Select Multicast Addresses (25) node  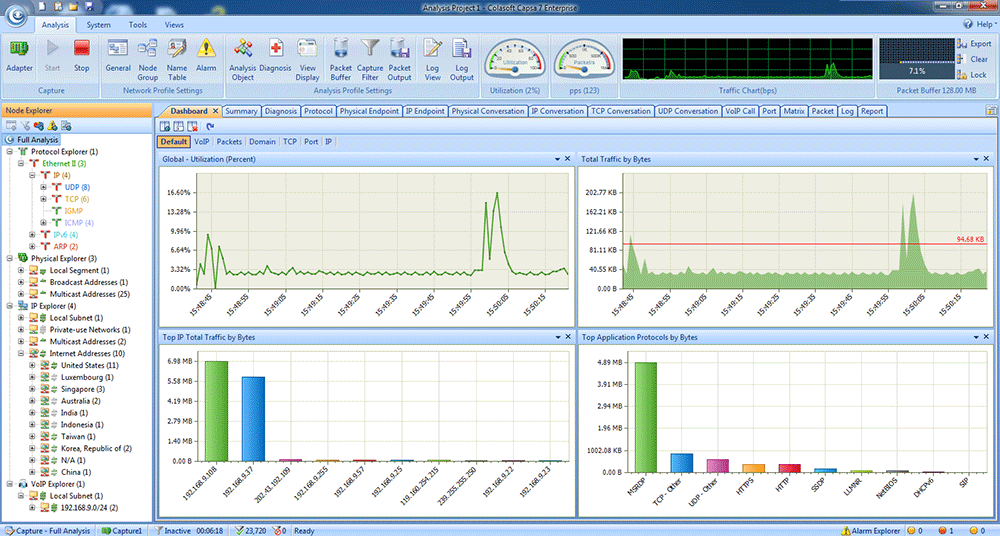90,294
